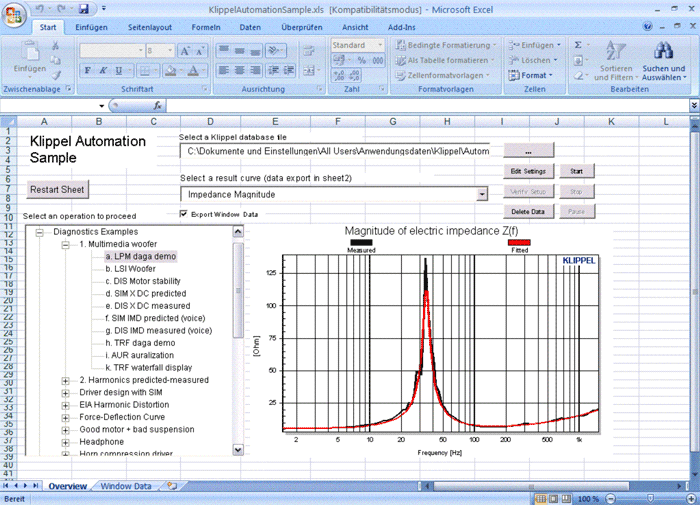Open the Seitenlayout ribbon tab
Viewport: 700px width, 505px height.
pyautogui.click(x=150, y=27)
